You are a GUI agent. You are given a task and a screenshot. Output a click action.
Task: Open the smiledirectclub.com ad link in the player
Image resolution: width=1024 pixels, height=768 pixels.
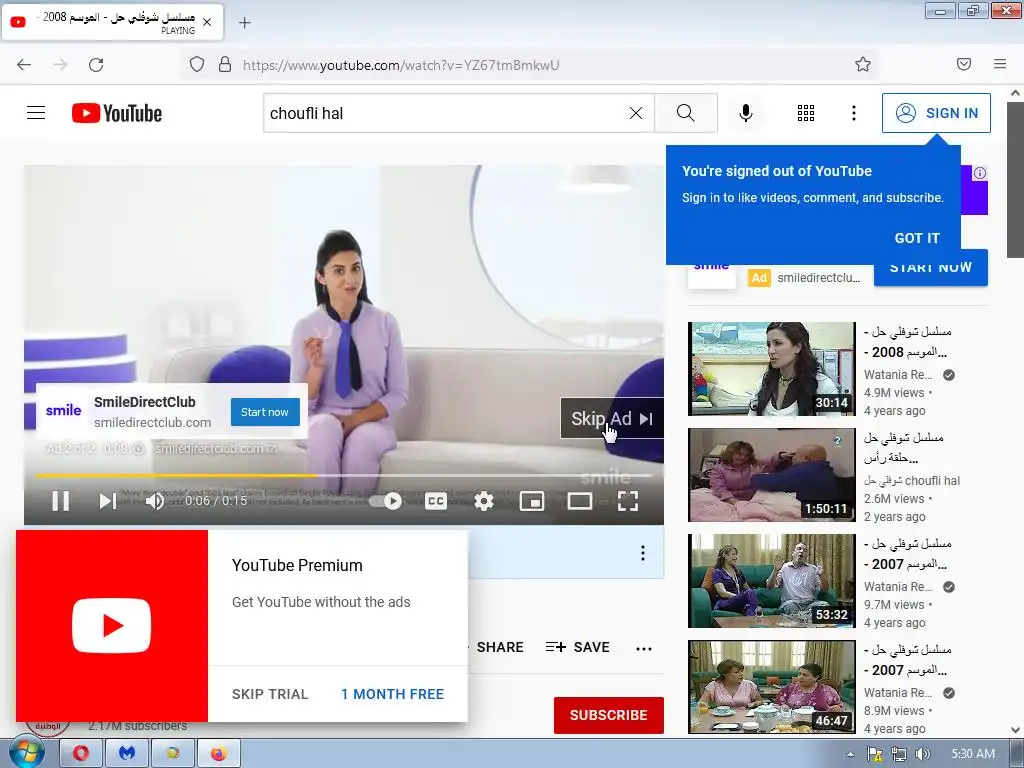tap(216, 449)
